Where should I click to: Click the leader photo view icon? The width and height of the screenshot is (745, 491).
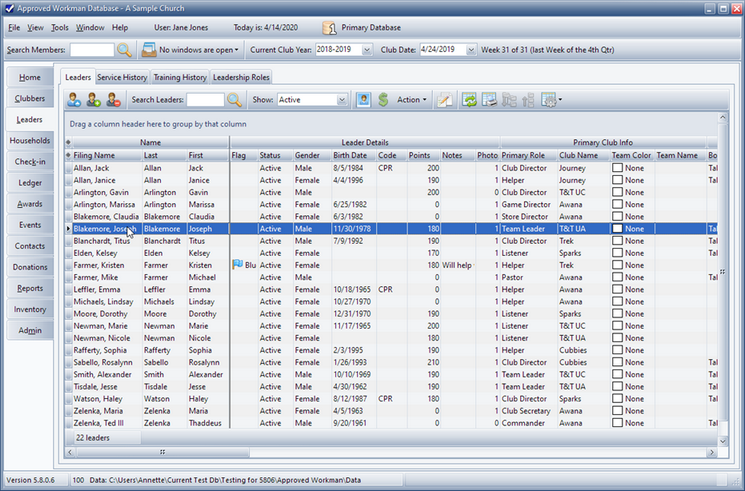[363, 100]
